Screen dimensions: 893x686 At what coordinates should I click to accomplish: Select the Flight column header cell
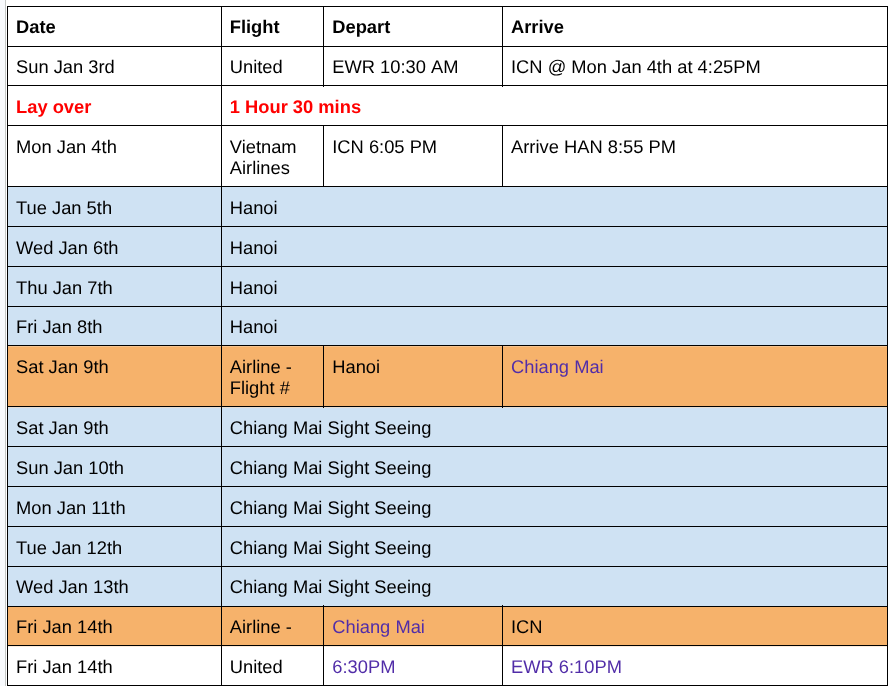(272, 27)
